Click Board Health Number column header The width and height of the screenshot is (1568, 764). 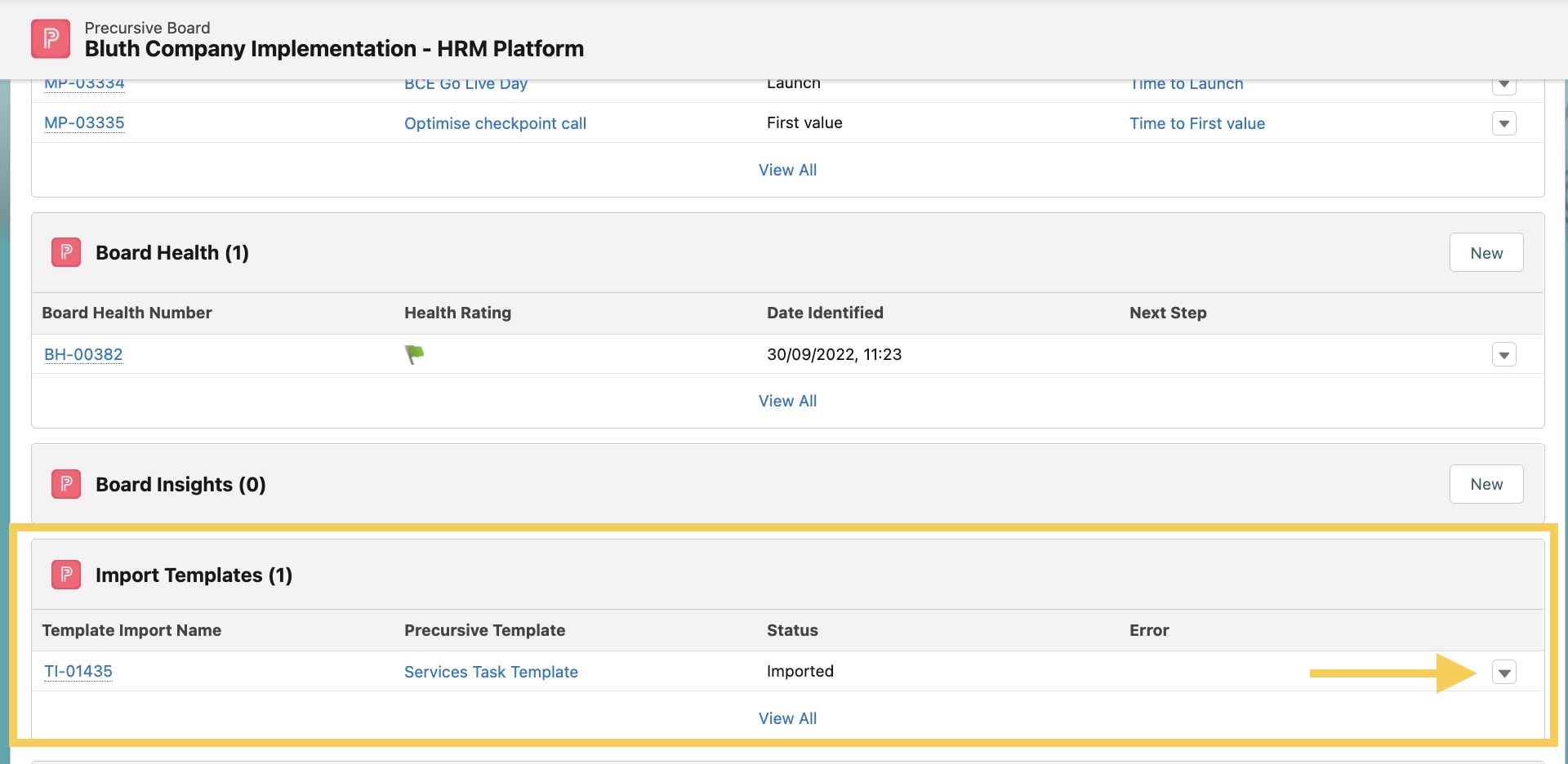coord(127,313)
